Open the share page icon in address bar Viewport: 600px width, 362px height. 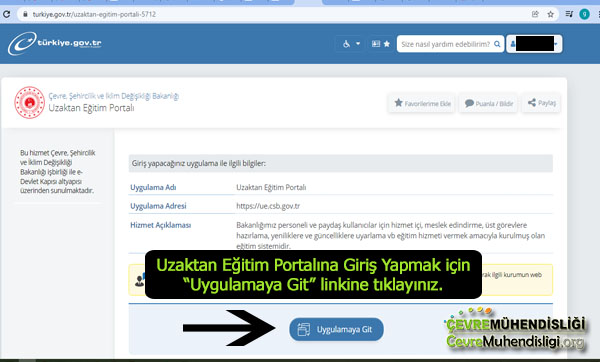(535, 15)
